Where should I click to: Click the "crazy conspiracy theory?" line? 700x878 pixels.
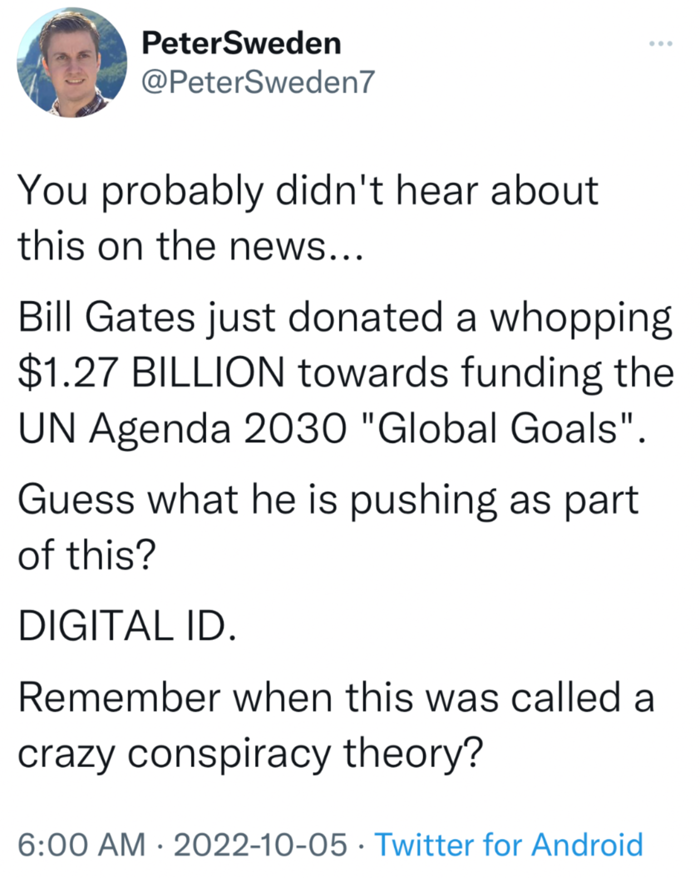point(250,755)
